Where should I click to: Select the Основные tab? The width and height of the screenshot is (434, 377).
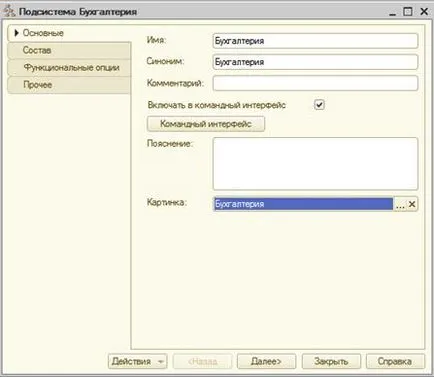(x=69, y=33)
